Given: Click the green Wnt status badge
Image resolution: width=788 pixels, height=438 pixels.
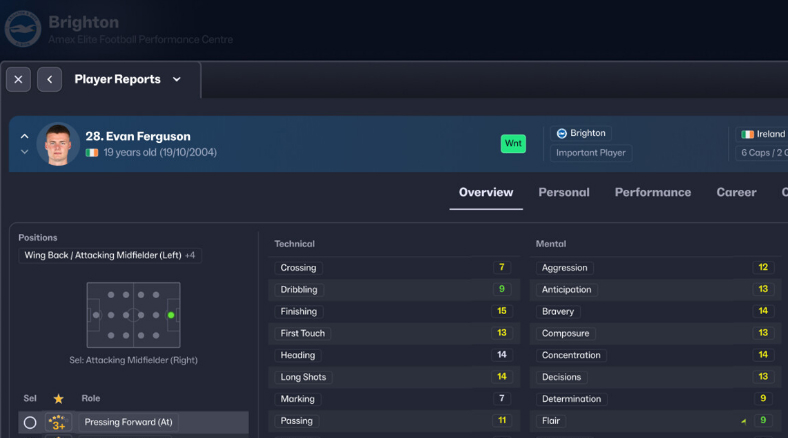Looking at the screenshot, I should 513,143.
